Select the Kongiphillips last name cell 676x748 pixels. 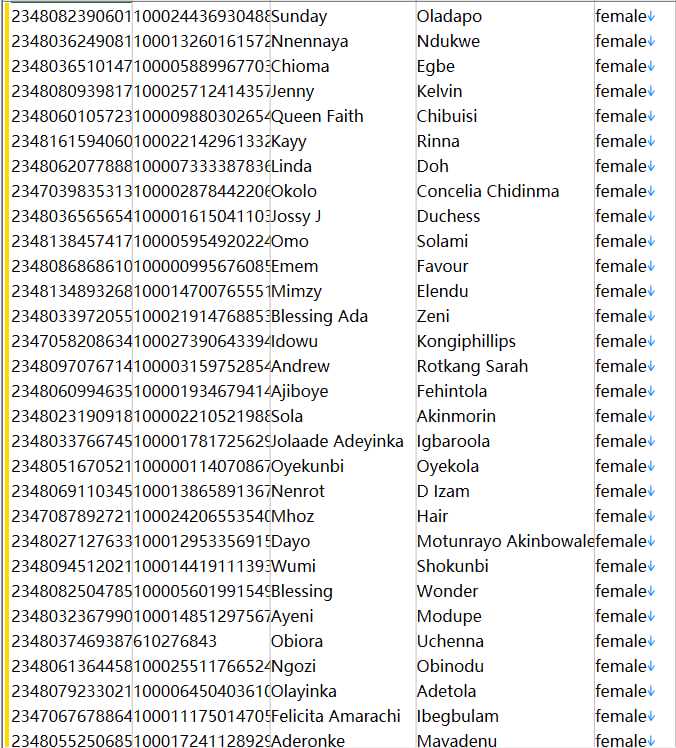[x=505, y=342]
